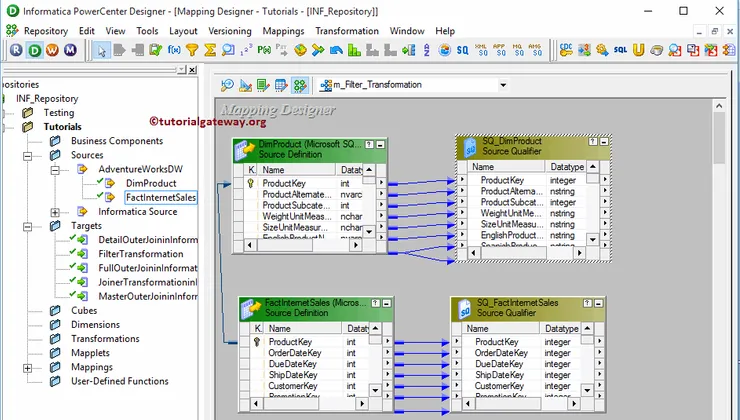Add an MQ Source Qualifier transformation

(518, 50)
